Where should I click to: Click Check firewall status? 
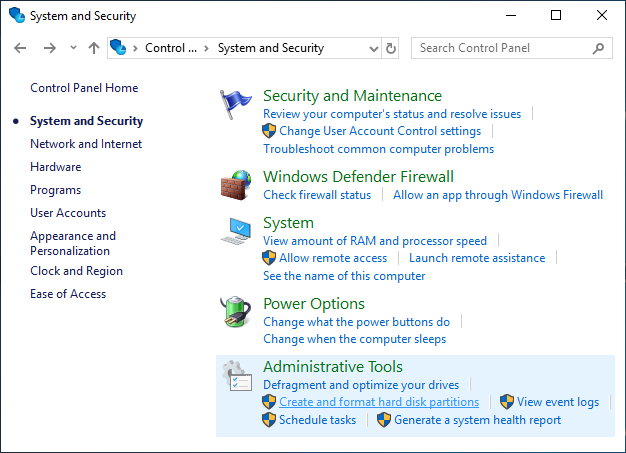pyautogui.click(x=317, y=195)
